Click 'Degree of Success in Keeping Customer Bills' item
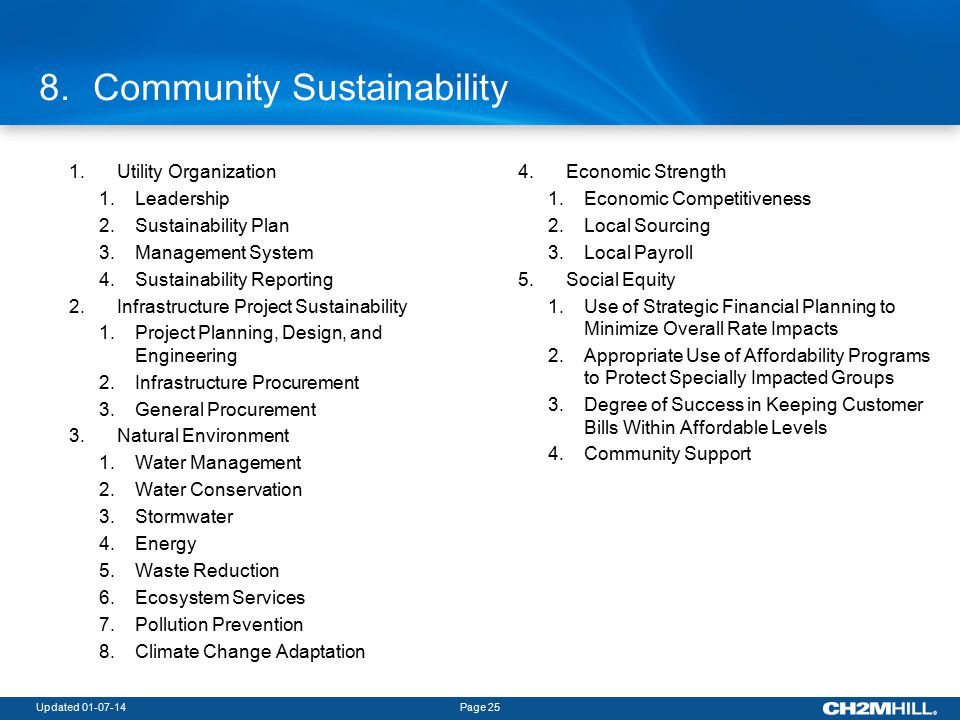The height and width of the screenshot is (720, 960). (x=754, y=416)
